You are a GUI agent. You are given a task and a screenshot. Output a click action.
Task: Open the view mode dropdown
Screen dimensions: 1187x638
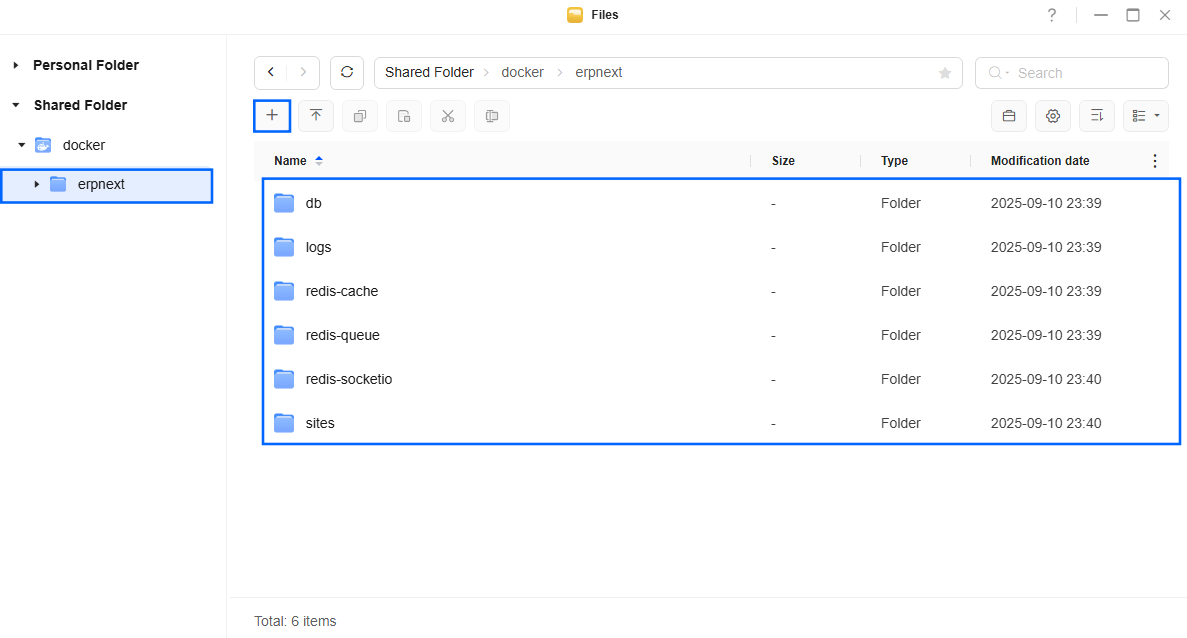[1145, 116]
